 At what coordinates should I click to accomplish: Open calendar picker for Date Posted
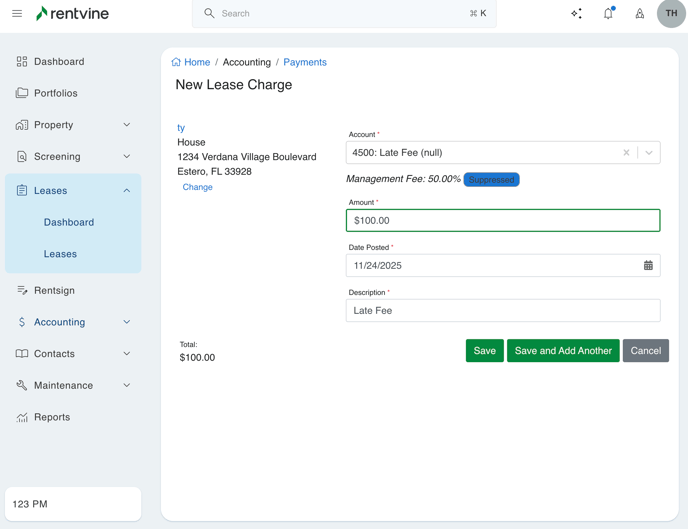(648, 266)
